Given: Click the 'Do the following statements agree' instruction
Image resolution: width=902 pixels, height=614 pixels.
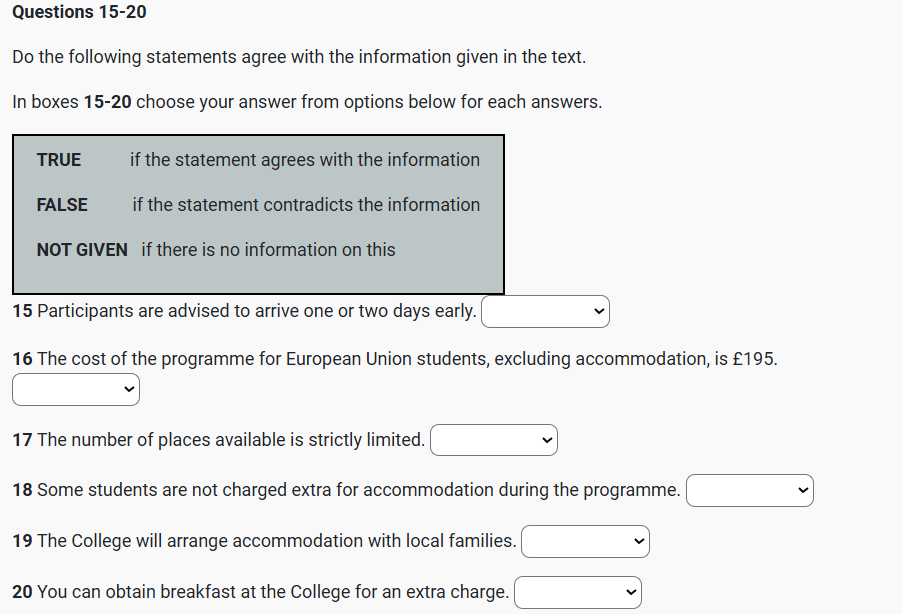Looking at the screenshot, I should (299, 57).
